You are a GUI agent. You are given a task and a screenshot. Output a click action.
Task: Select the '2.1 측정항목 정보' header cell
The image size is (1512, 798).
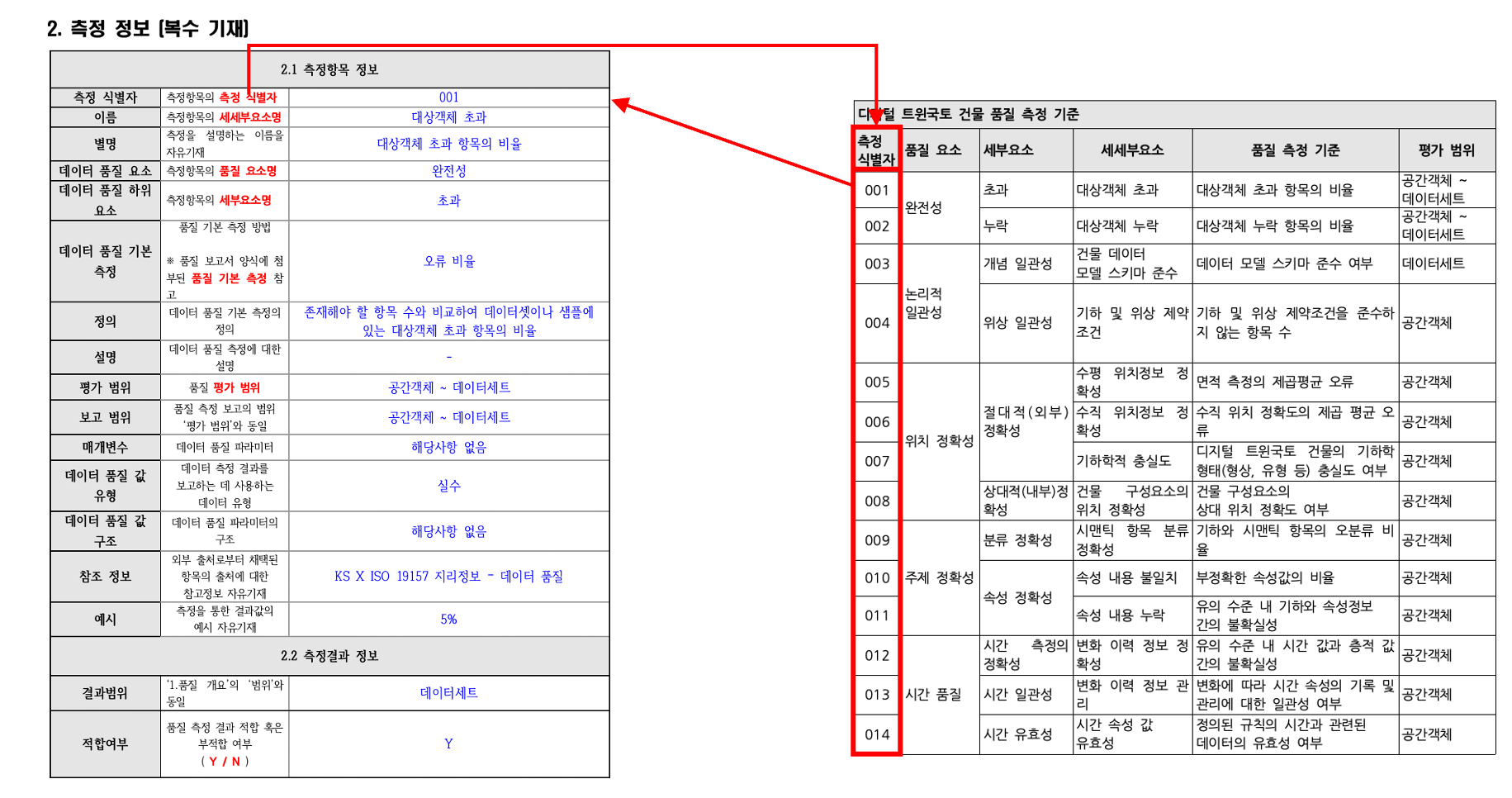point(329,69)
